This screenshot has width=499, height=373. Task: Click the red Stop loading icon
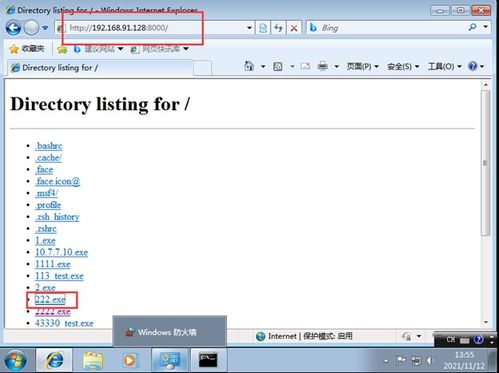click(x=294, y=28)
